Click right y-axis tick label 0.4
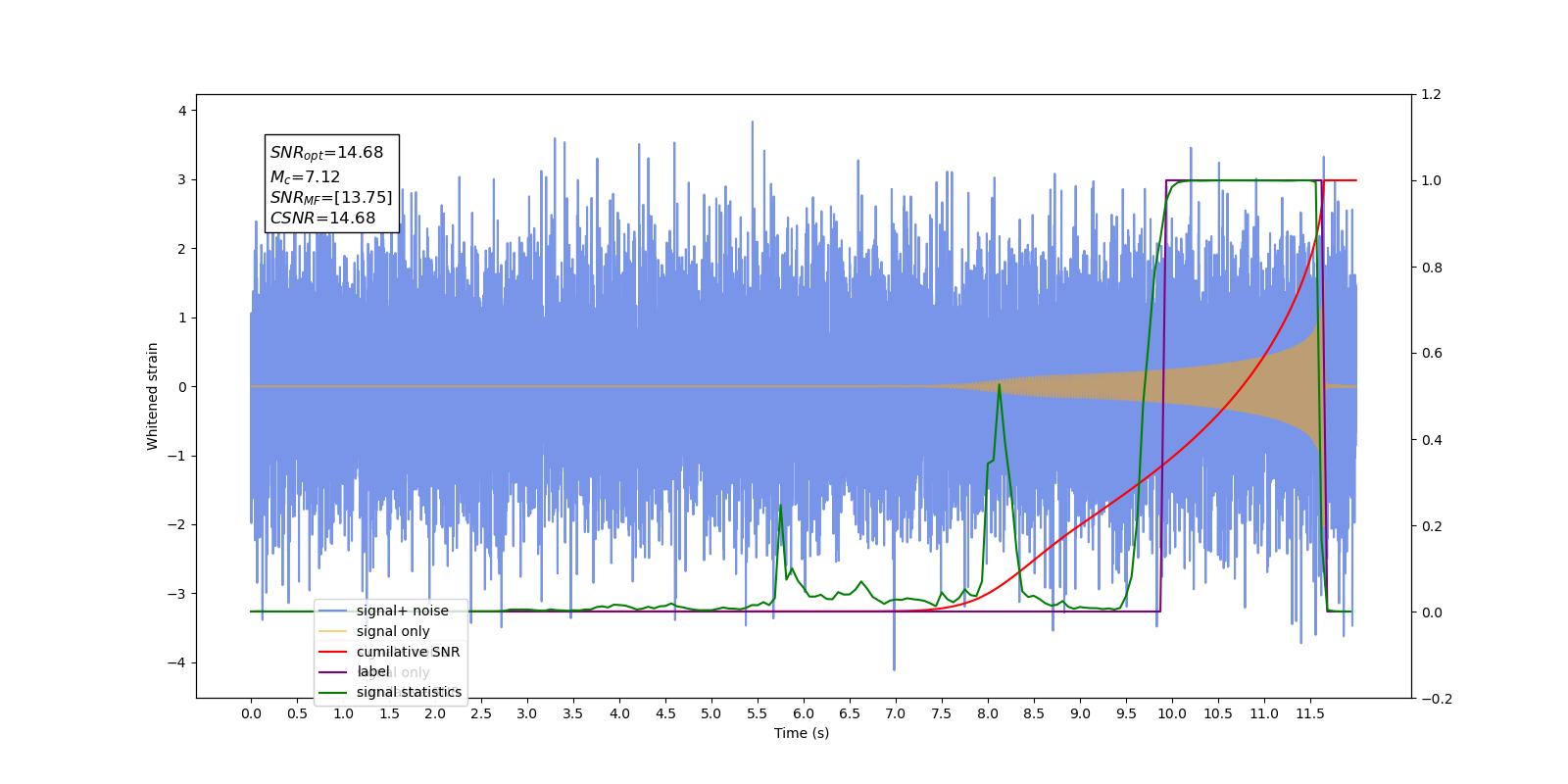The image size is (1568, 784). click(1432, 440)
